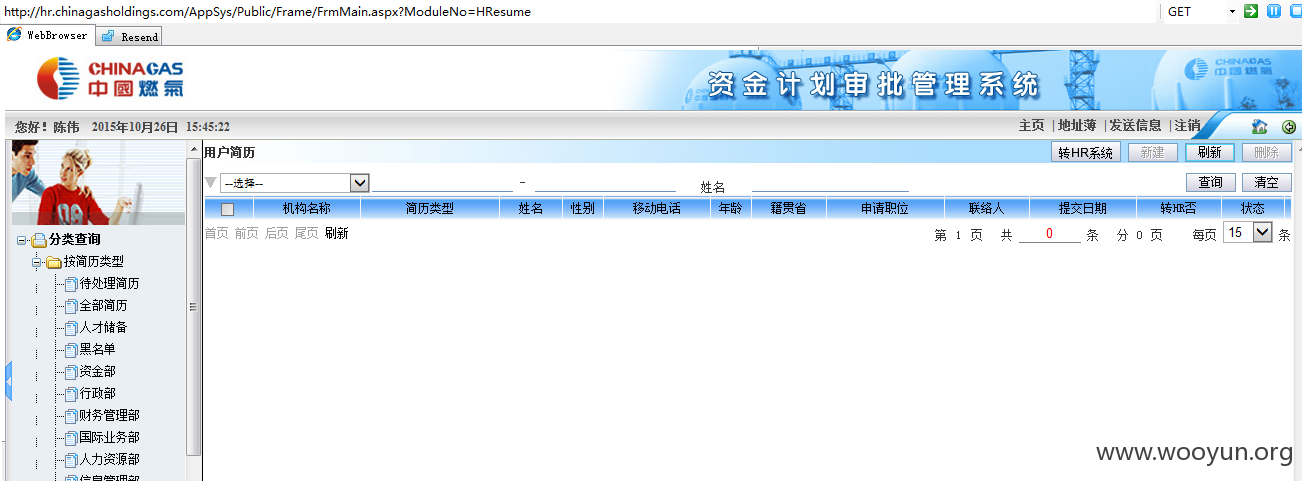1302x481 pixels.
Task: Collapse the 分类查询 tree node
Action: (22, 240)
